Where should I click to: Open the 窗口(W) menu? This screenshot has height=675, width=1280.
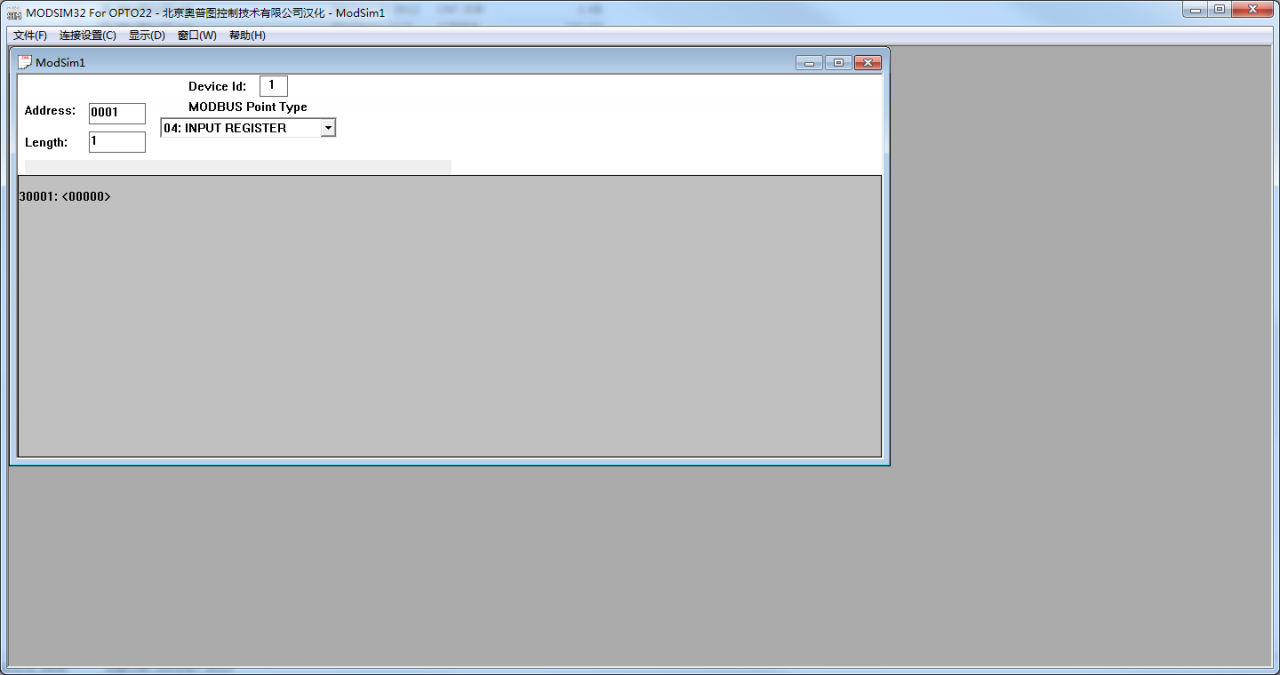tap(197, 35)
